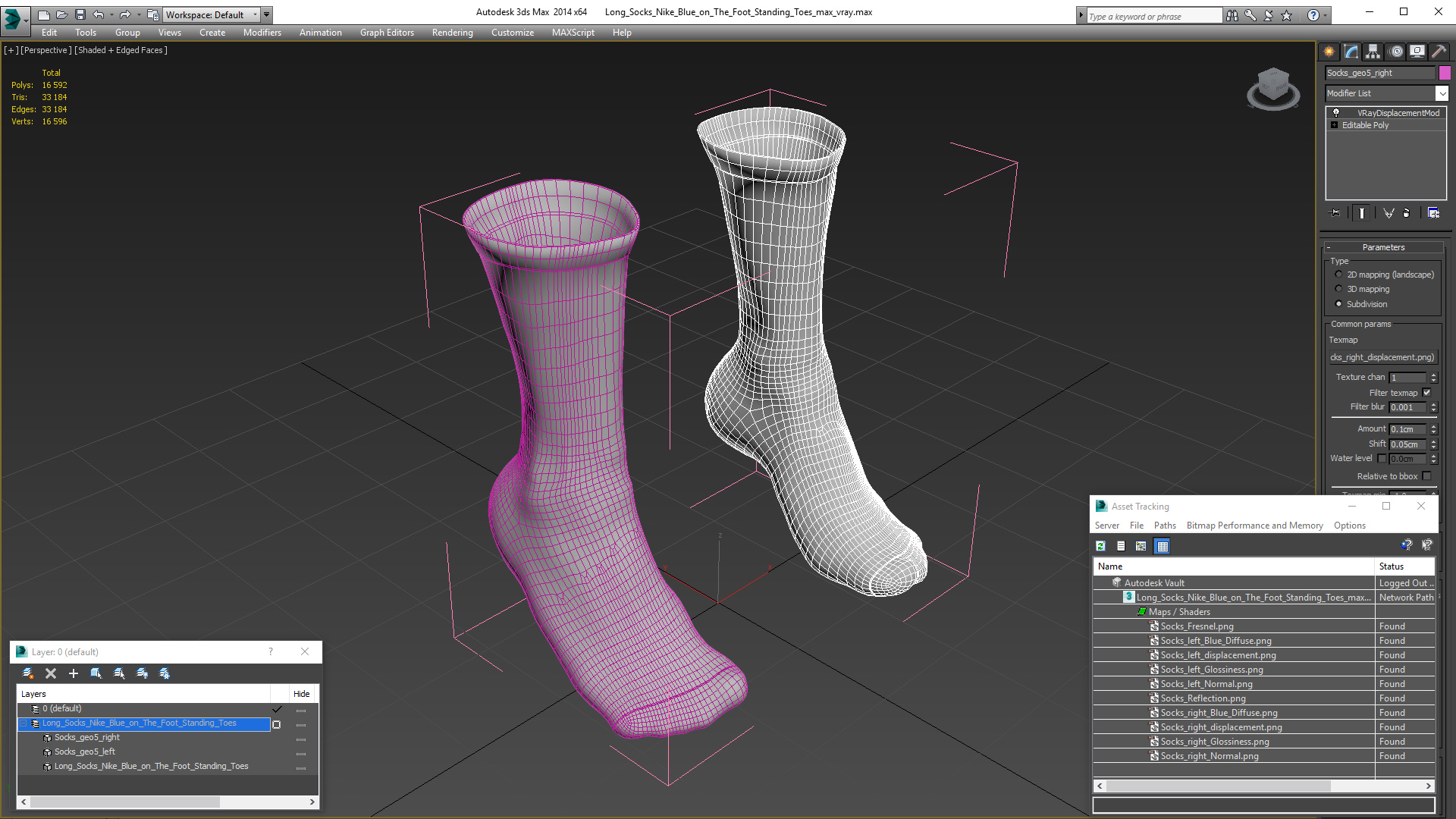Open Bitmap Performance and Memory menu
Screen dimensions: 1456x819
(x=1254, y=526)
